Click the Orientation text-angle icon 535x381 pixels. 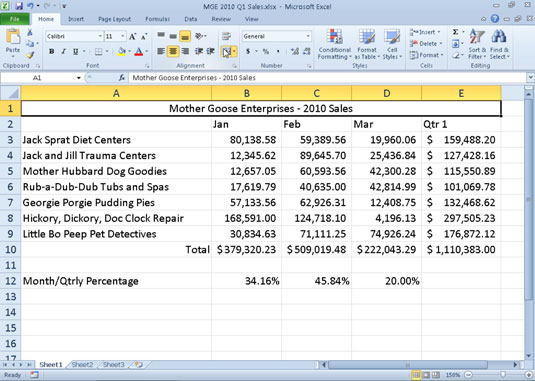tap(199, 36)
